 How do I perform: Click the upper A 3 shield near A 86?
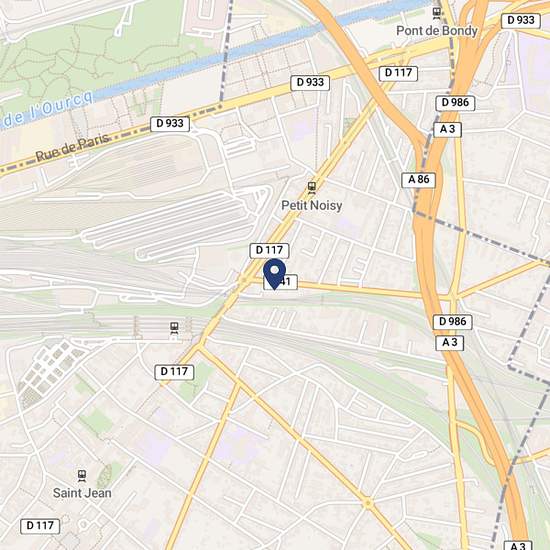[x=447, y=129]
